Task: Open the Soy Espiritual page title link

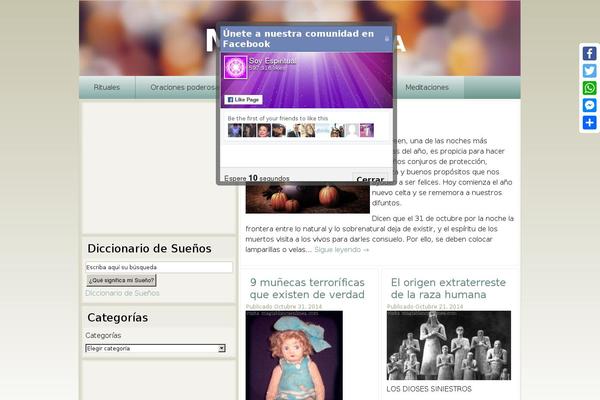Action: [272, 61]
